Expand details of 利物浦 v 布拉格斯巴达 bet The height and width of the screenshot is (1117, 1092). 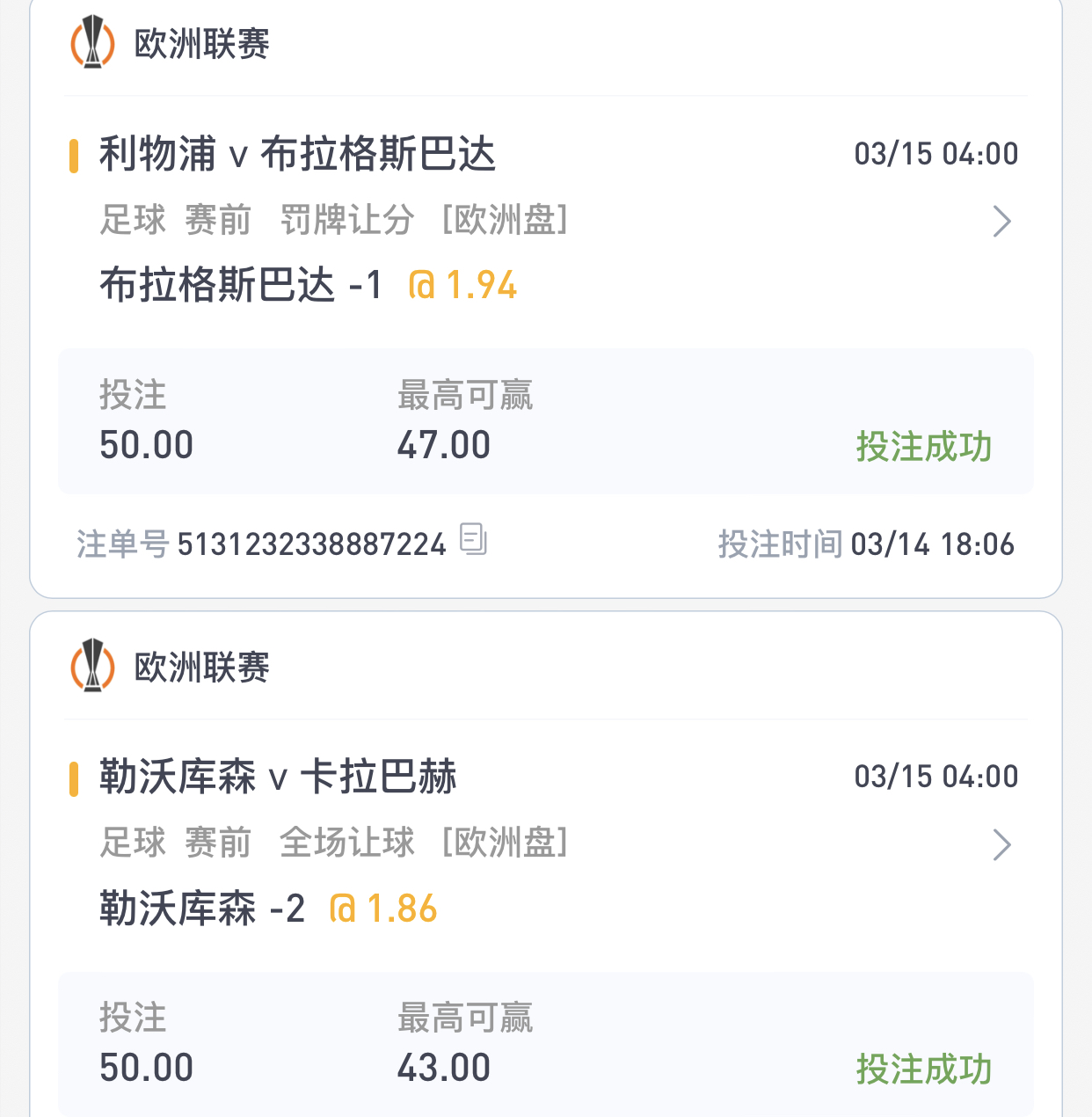[x=1002, y=221]
